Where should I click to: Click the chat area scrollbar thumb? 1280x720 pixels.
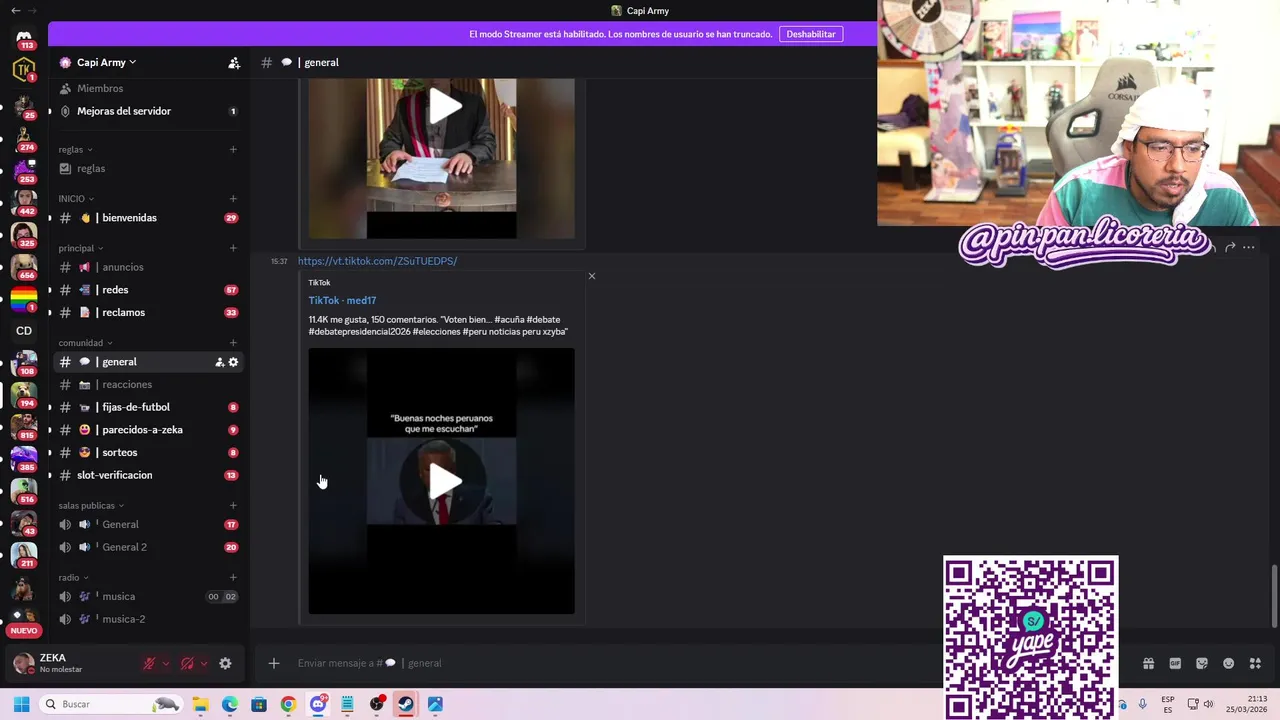point(1273,596)
